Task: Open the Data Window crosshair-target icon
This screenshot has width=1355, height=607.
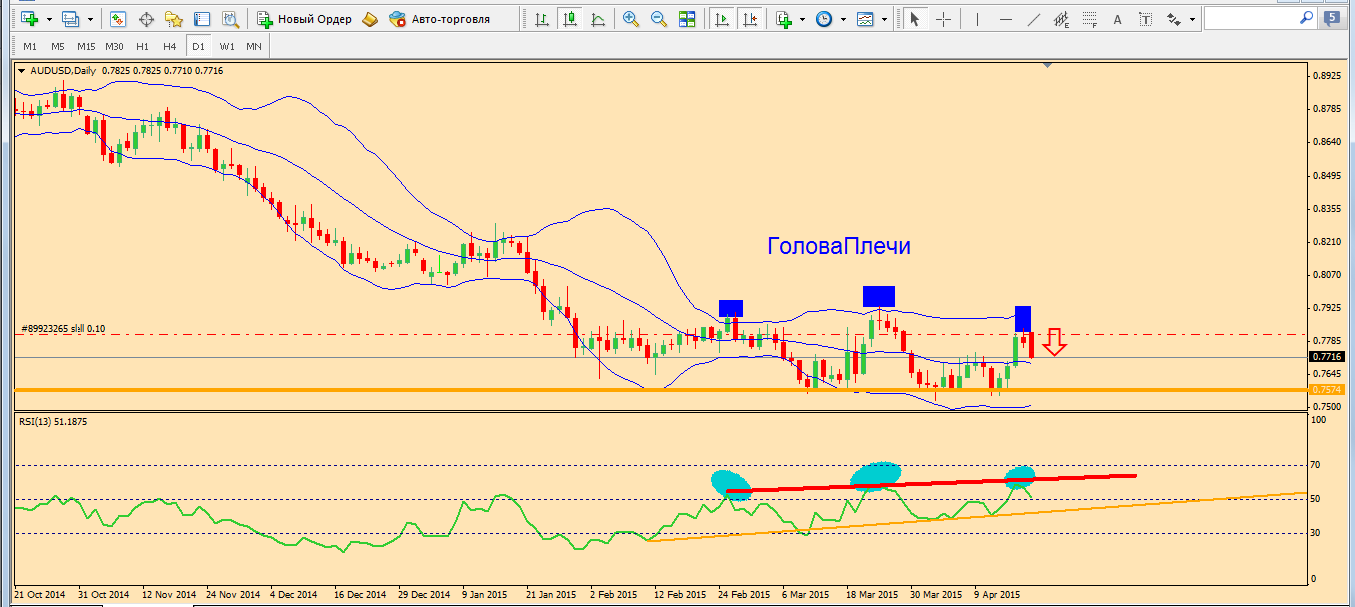Action: coord(146,18)
